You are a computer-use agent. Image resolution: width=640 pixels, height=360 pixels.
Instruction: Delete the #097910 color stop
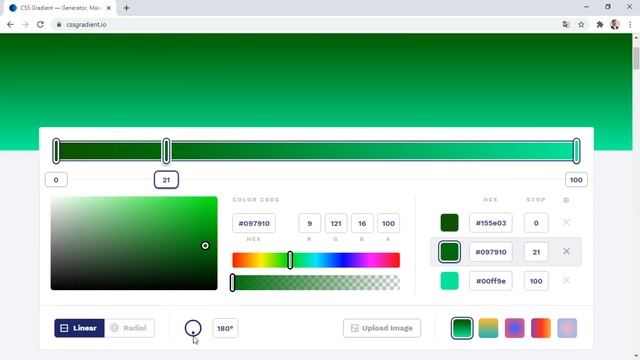[x=566, y=251]
